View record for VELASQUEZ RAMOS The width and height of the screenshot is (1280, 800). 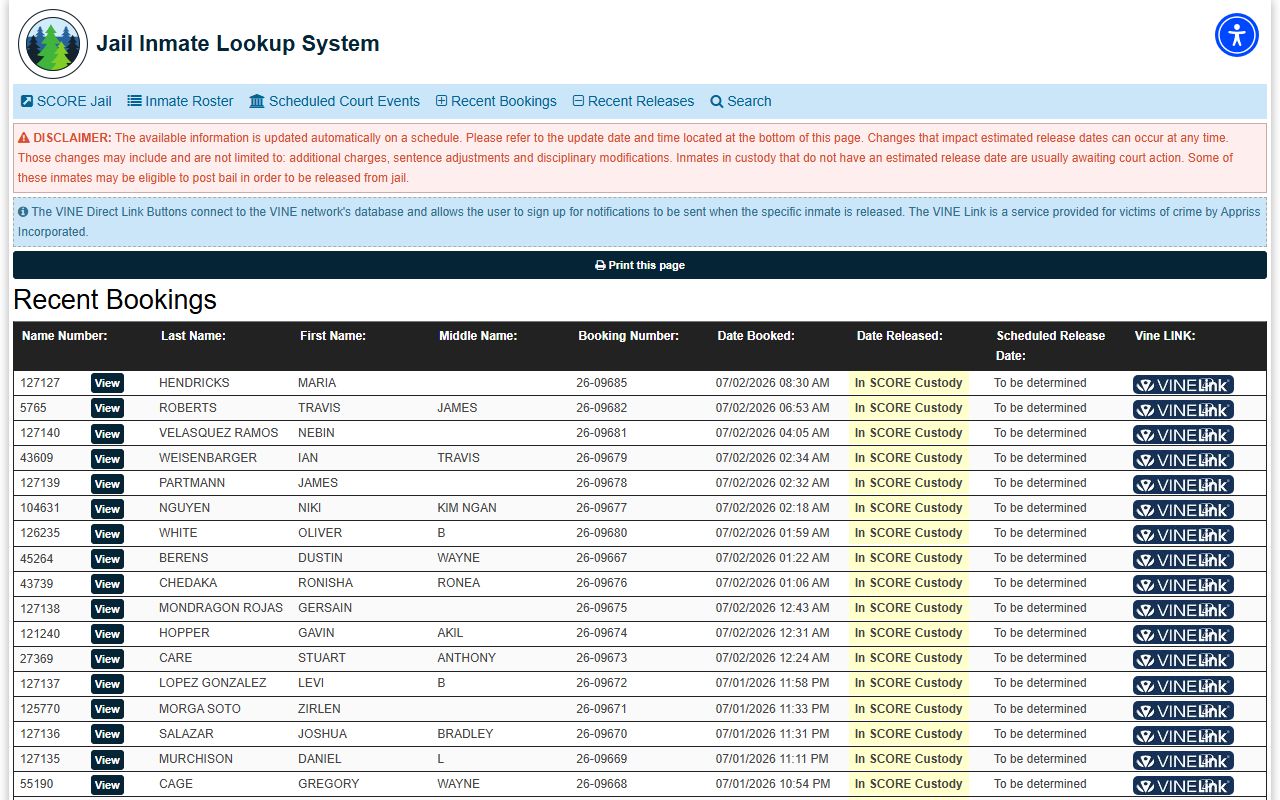tap(107, 433)
